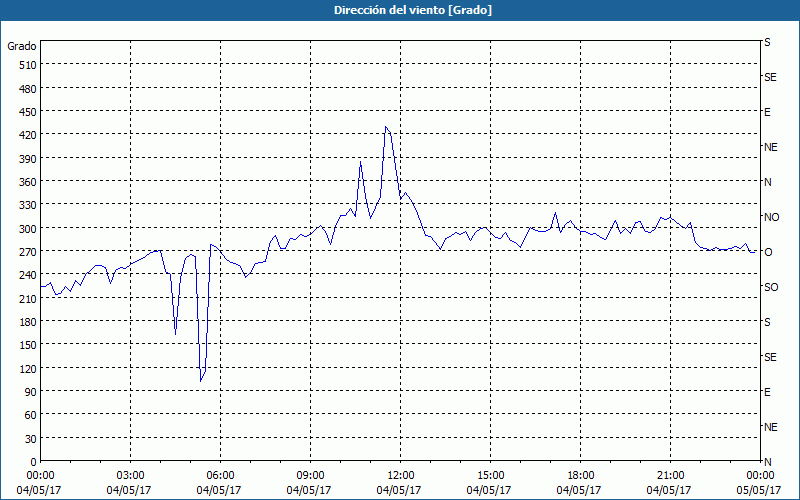Click the 90 y-axis value
Screen dimensions: 800x500
point(31,392)
